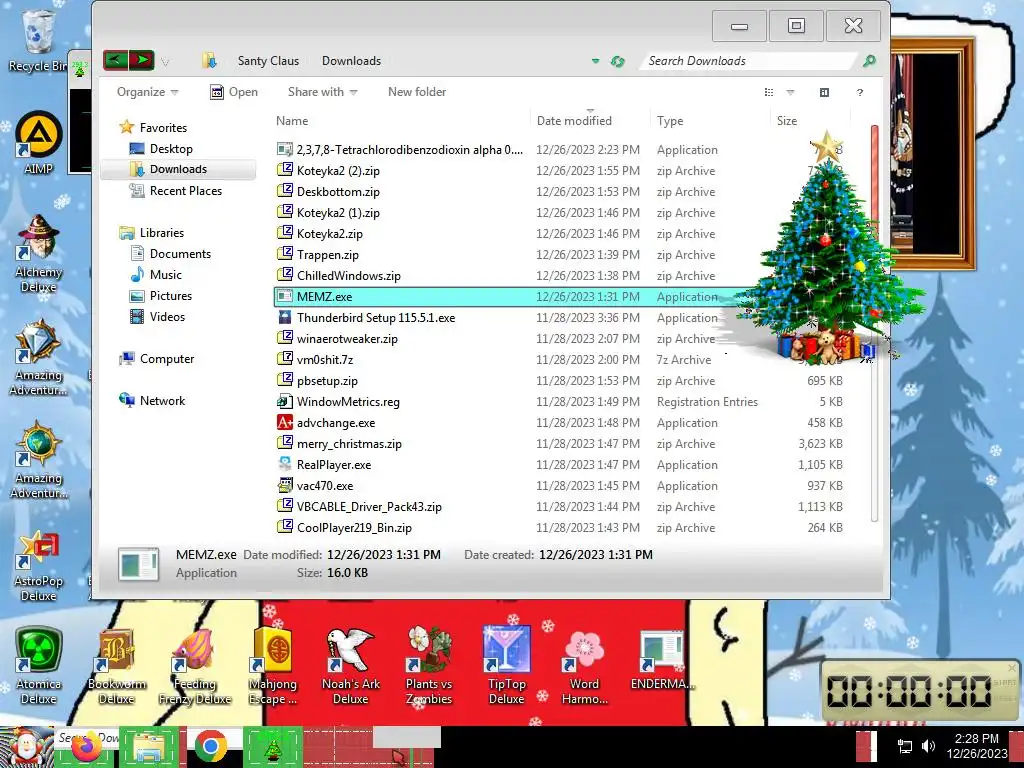Go back with the left navigation arrow
This screenshot has width=1024, height=768.
click(116, 61)
